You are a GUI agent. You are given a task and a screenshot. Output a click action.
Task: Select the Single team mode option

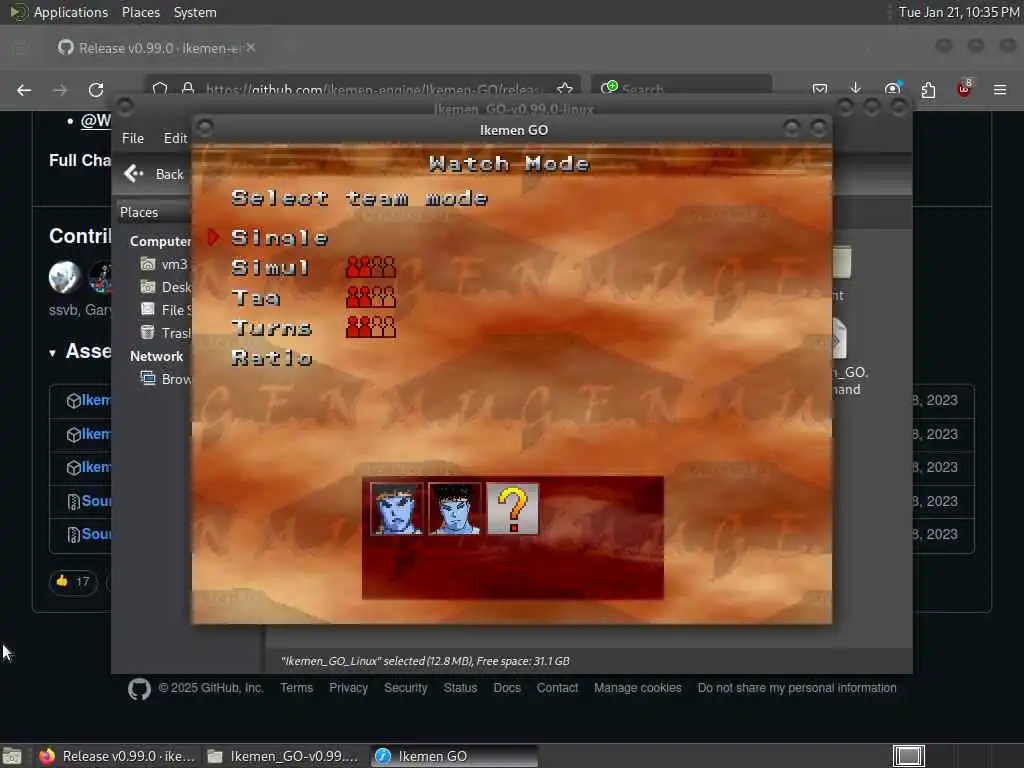279,238
